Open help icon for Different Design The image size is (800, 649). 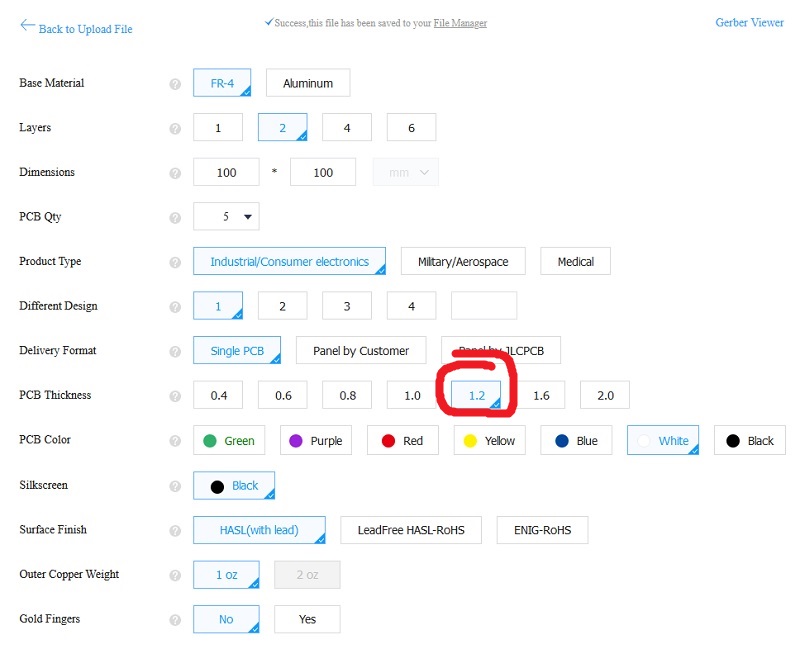pyautogui.click(x=175, y=307)
